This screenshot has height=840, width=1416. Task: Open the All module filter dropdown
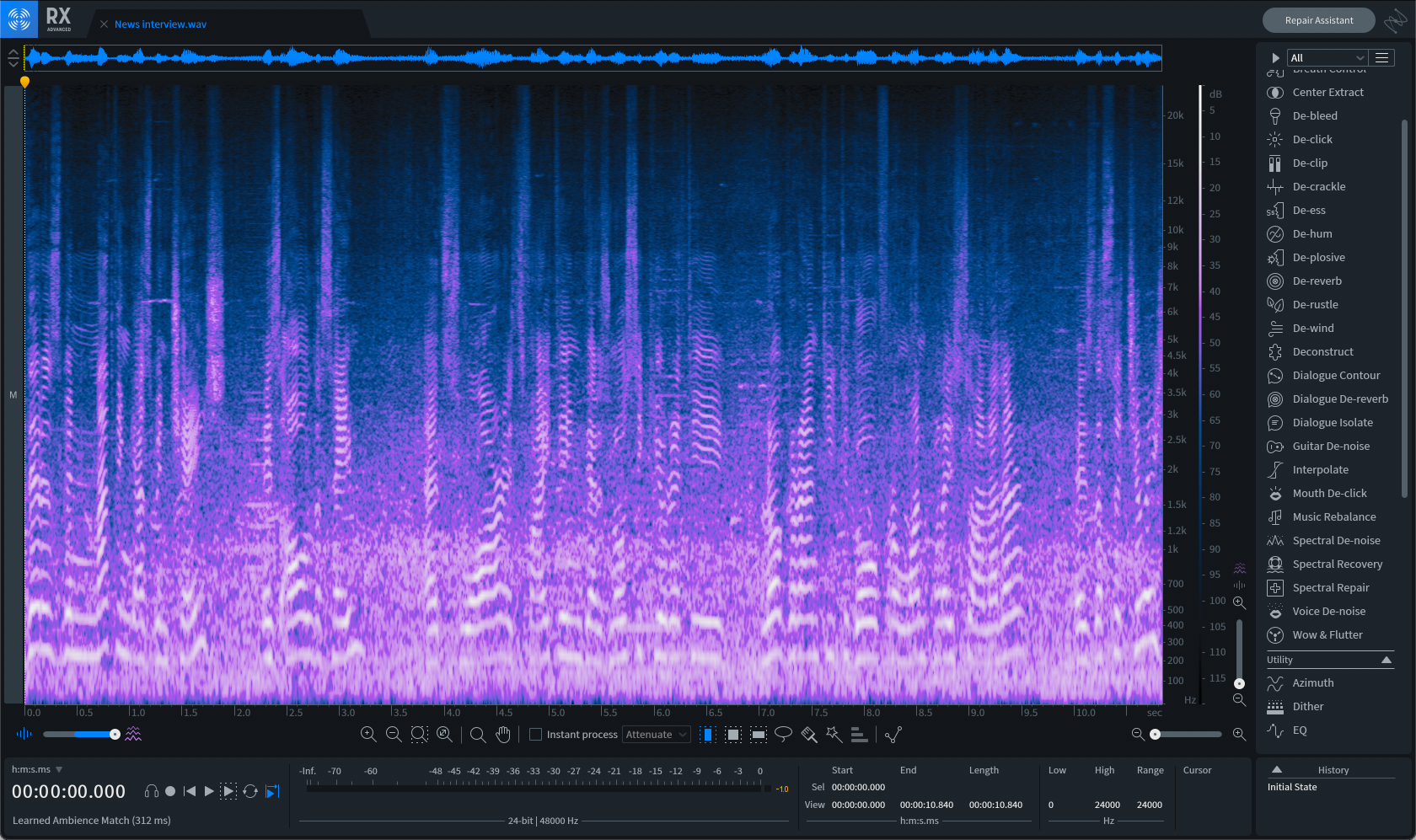point(1327,58)
